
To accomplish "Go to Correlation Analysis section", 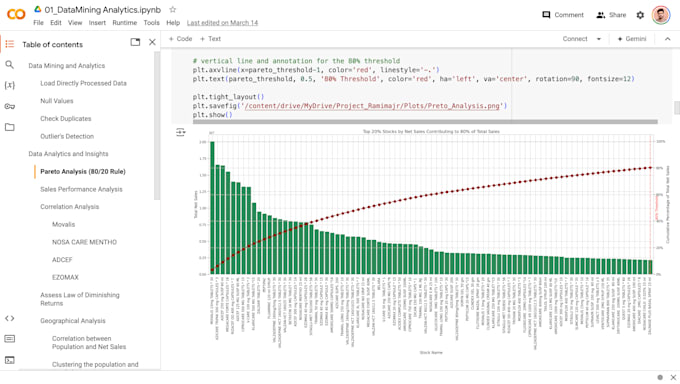I will coord(70,207).
